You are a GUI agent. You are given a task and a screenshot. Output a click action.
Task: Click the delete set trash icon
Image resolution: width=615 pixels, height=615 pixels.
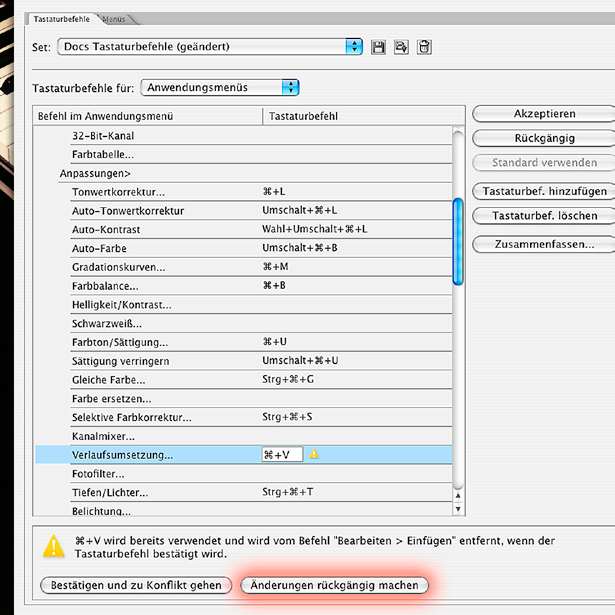424,47
